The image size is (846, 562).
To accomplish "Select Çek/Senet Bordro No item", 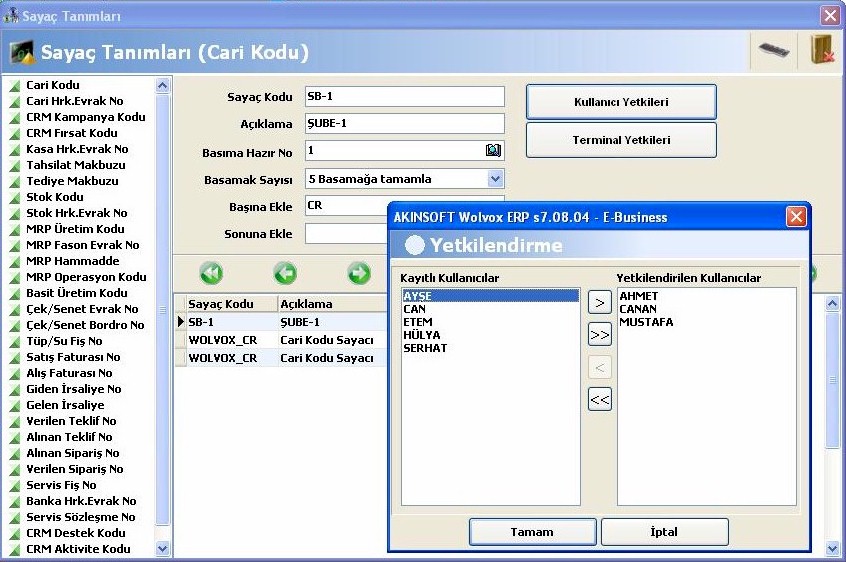I will (x=85, y=325).
